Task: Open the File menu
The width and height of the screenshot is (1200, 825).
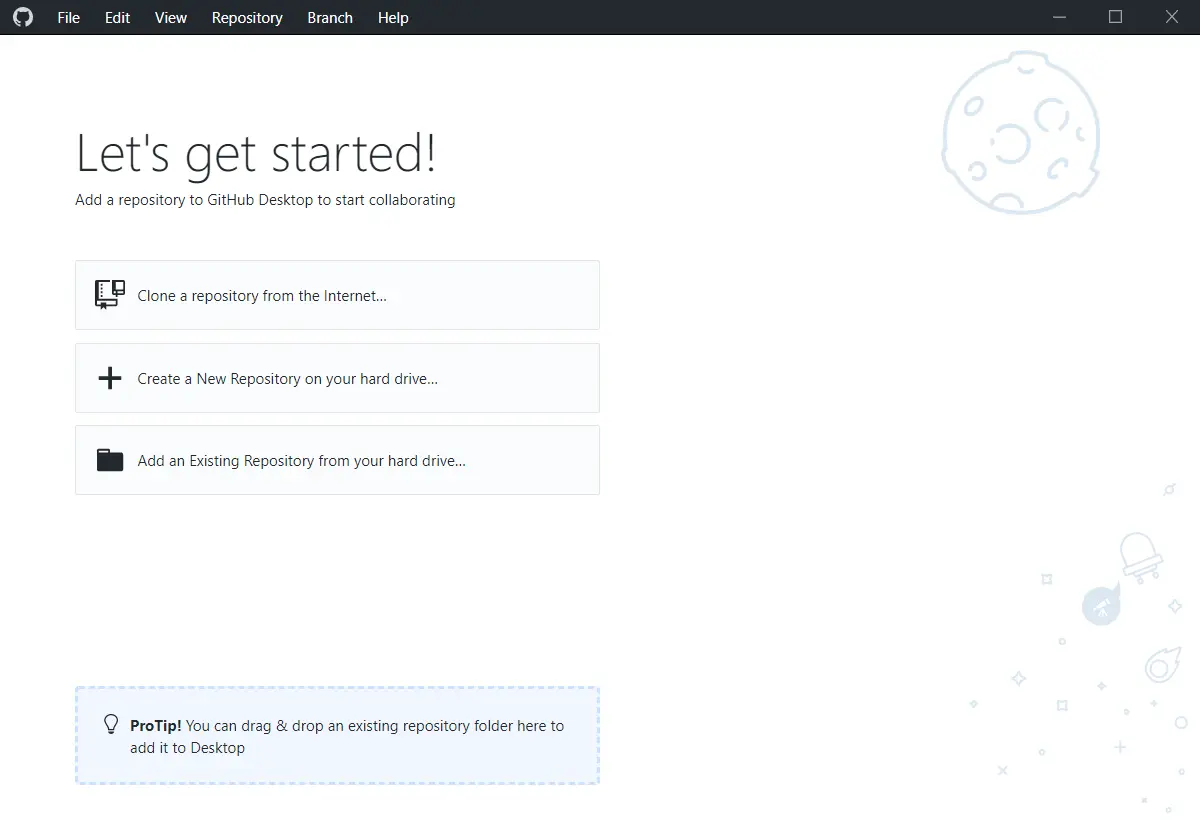Action: coord(69,17)
